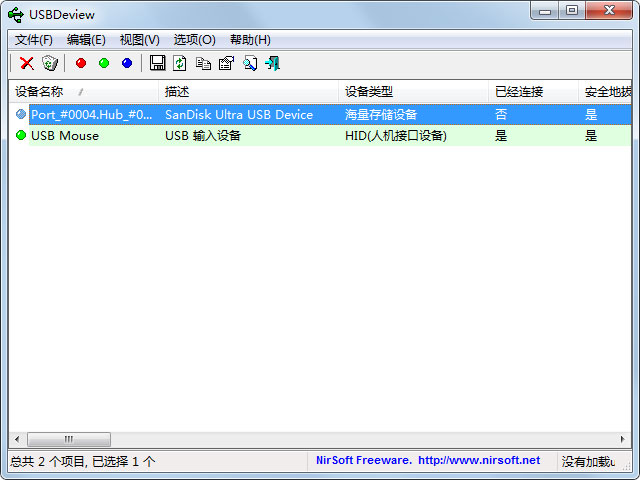The image size is (640, 480).
Task: Select the USB Mouse device row
Action: [65, 136]
